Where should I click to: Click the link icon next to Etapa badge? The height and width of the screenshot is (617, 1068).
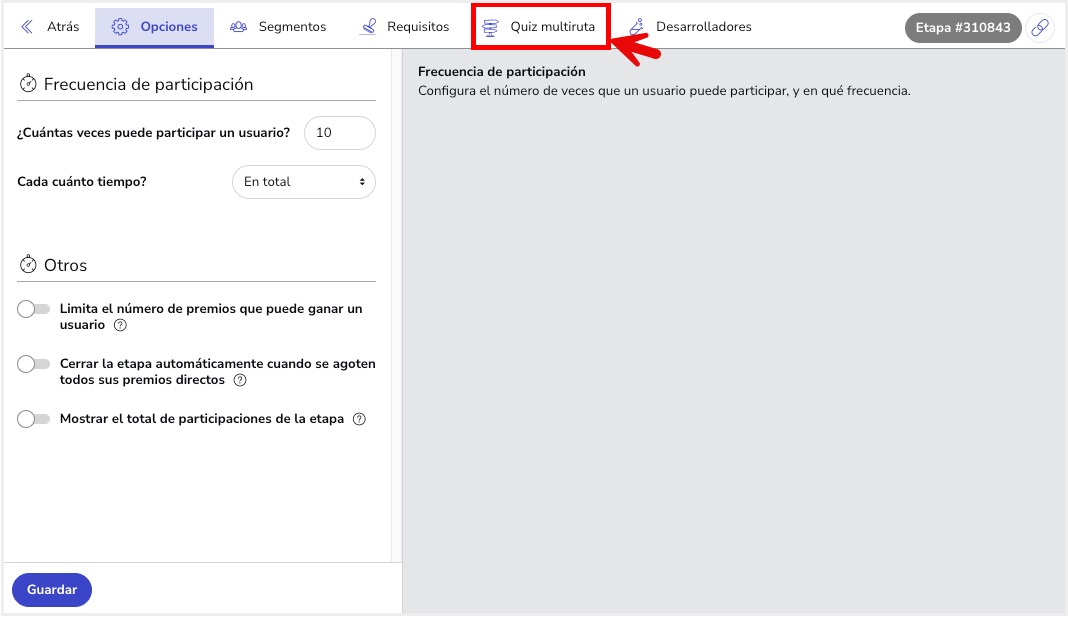1041,27
